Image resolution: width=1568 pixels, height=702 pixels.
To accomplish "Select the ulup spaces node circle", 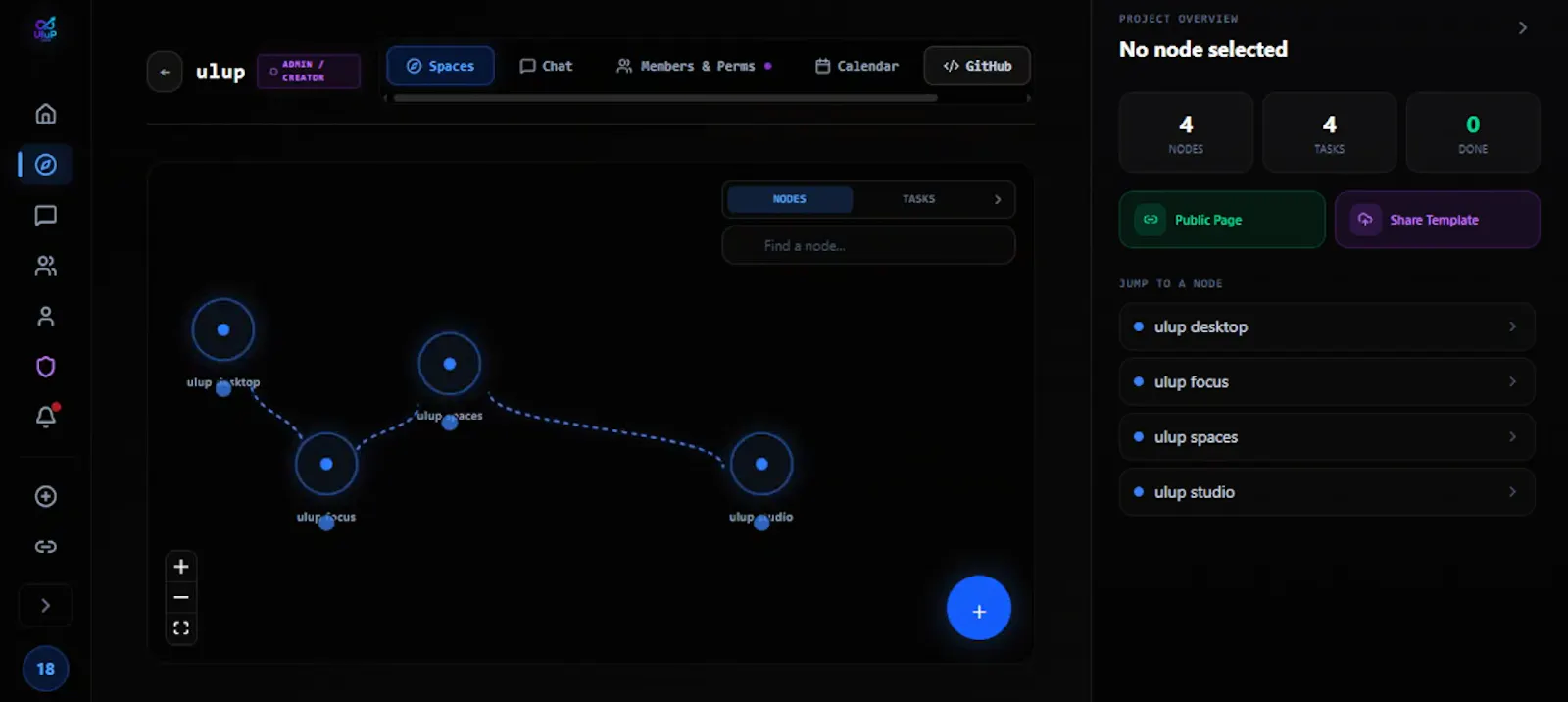I will [x=450, y=364].
